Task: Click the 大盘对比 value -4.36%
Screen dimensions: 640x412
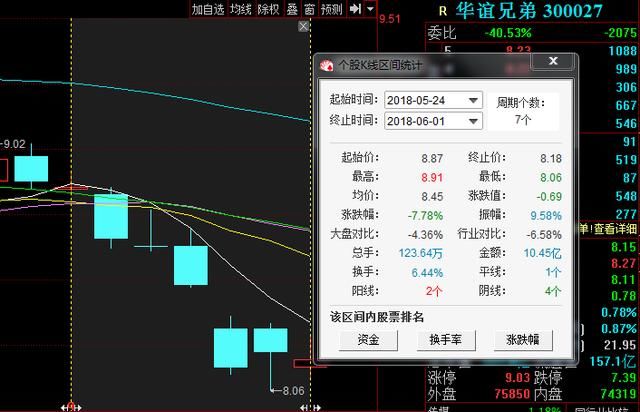Action: pyautogui.click(x=425, y=235)
